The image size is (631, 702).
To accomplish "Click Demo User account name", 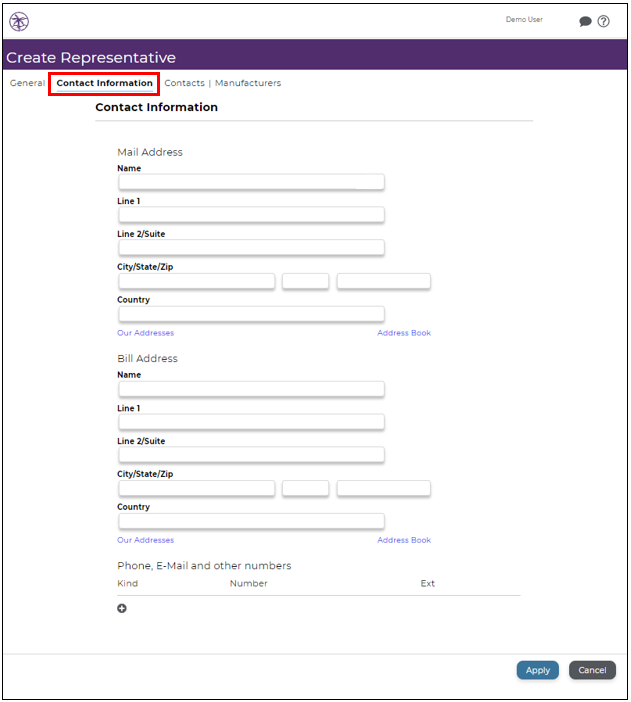I will pos(524,19).
